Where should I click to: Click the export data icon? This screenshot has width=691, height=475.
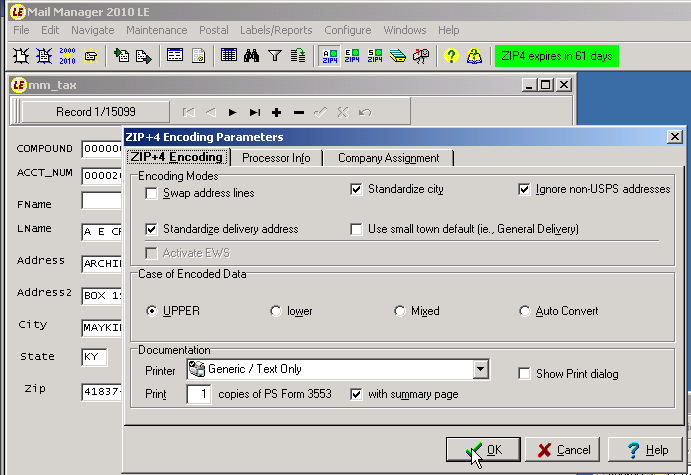coord(144,56)
